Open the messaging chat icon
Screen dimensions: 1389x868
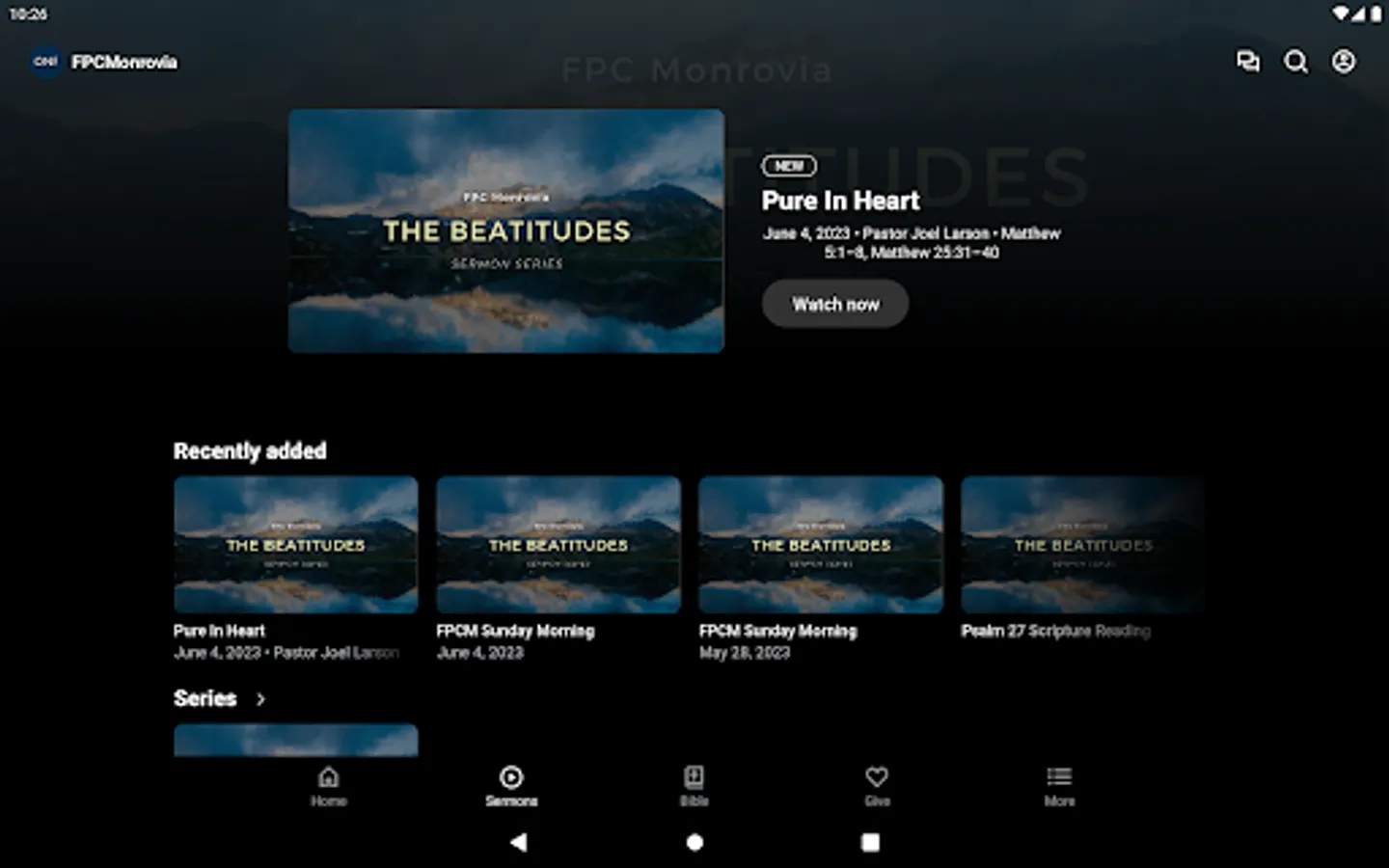coord(1248,62)
